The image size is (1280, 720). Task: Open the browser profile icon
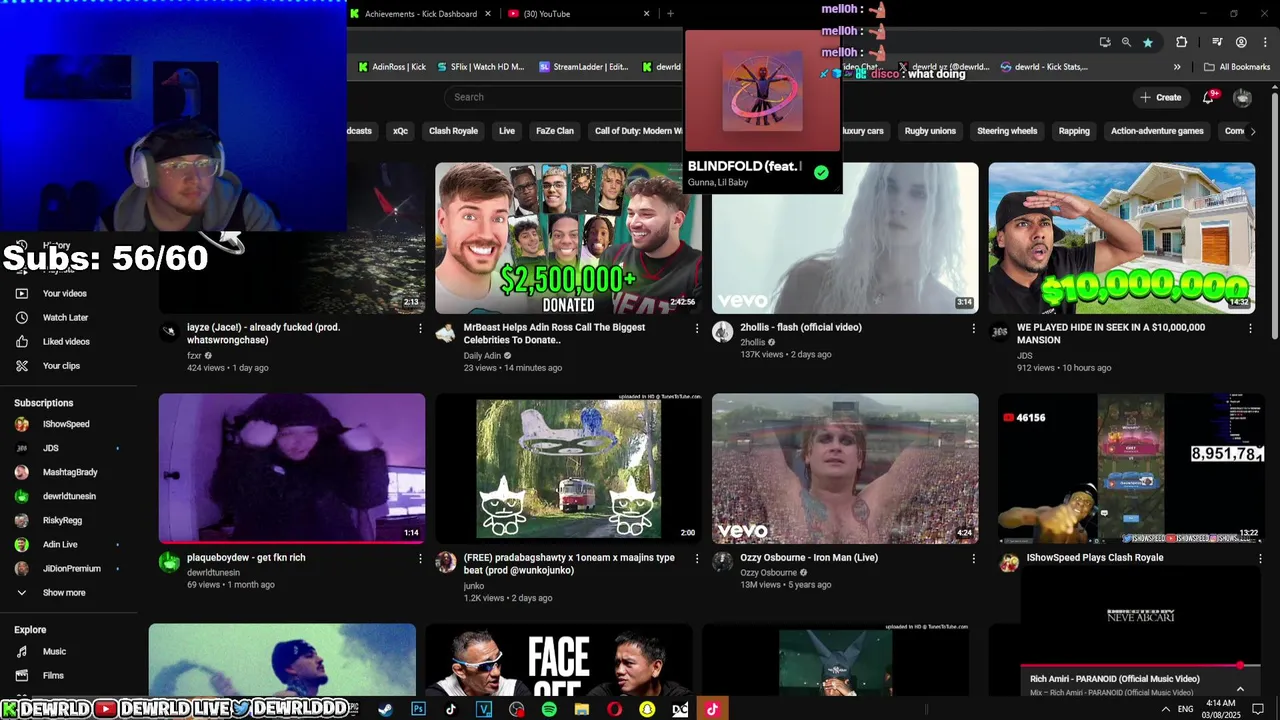point(1241,42)
